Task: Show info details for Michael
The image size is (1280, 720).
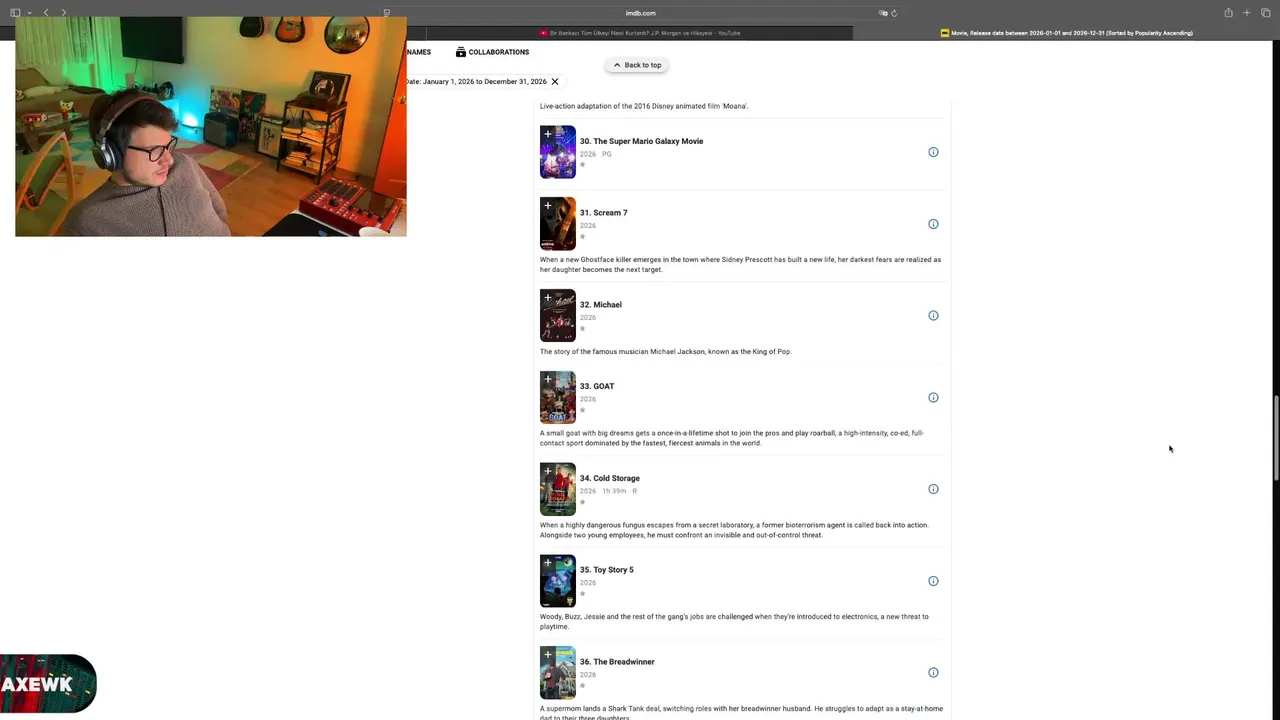Action: [x=933, y=316]
